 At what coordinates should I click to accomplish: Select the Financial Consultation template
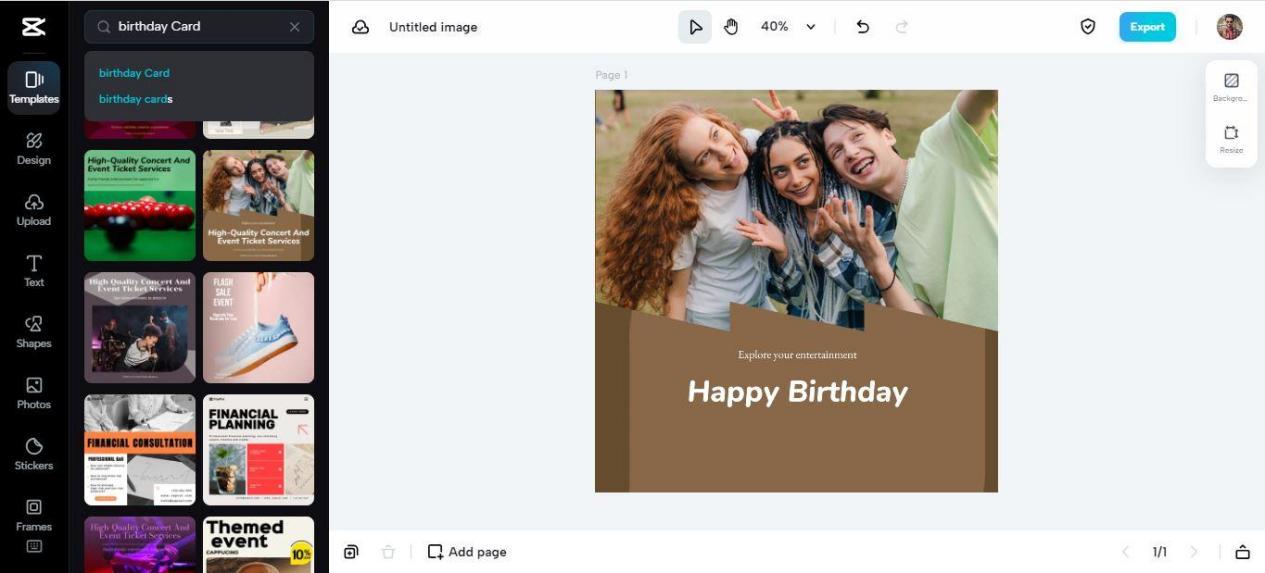(140, 449)
